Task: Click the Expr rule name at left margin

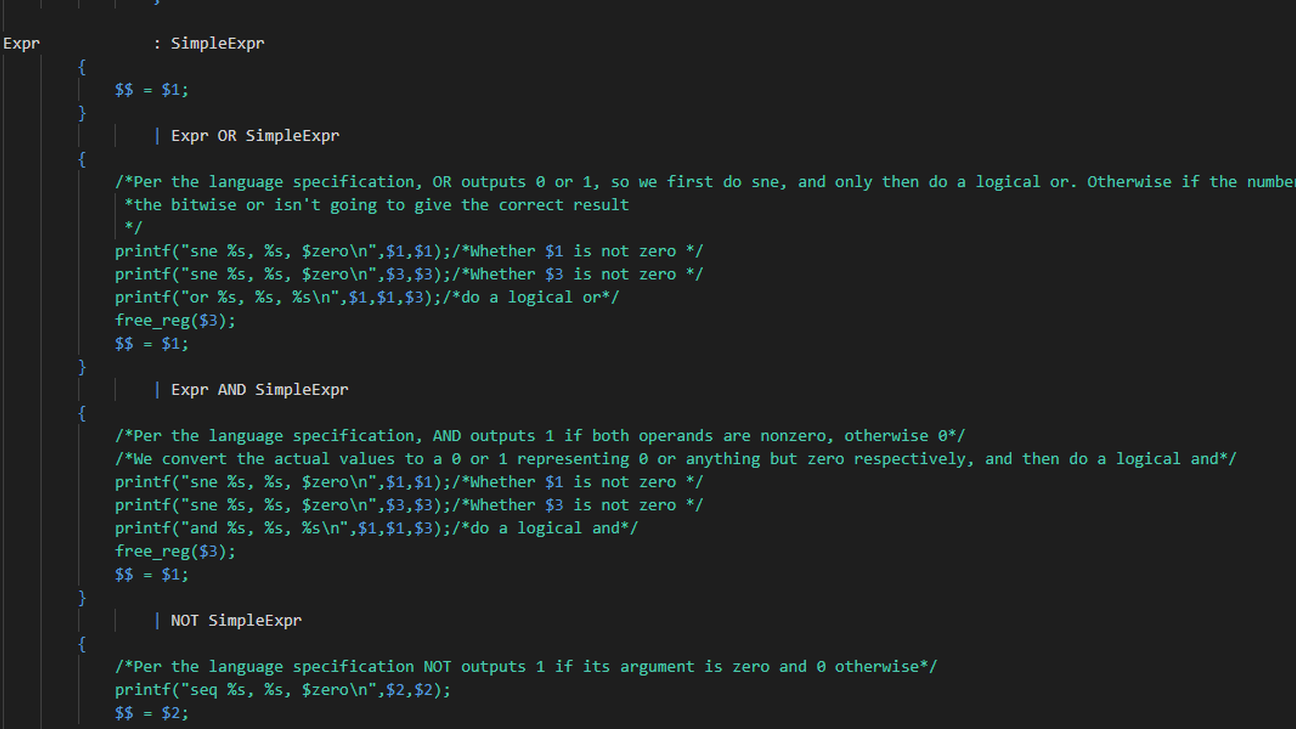Action: (21, 44)
